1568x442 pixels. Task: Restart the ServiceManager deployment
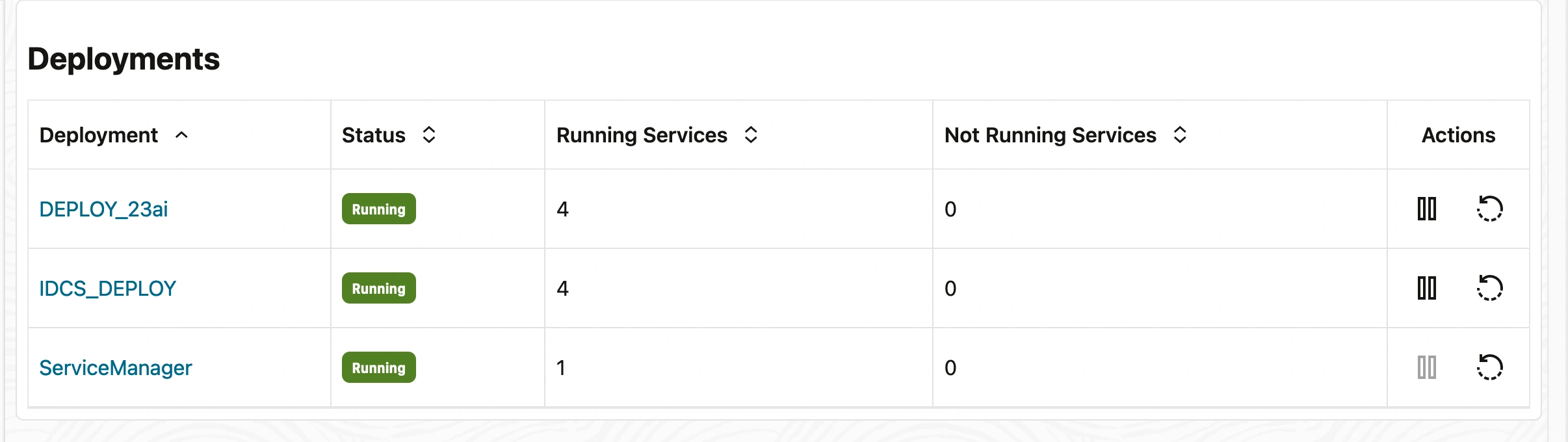(1489, 367)
